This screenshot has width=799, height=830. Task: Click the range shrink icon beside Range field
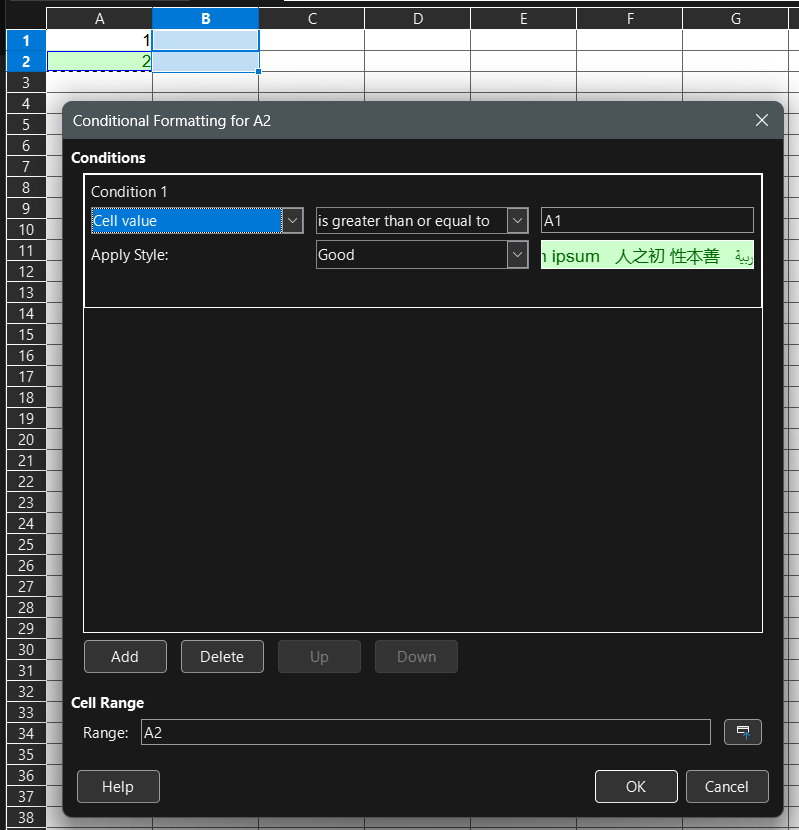(x=742, y=733)
